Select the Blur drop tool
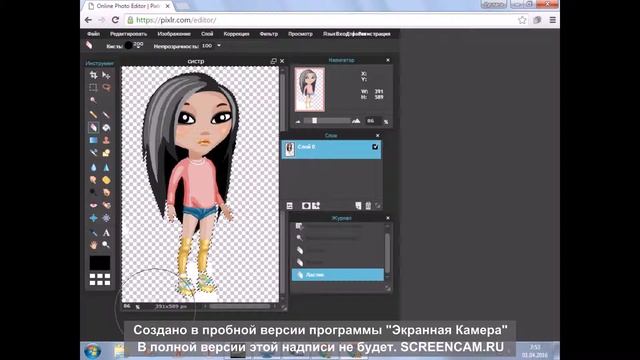The width and height of the screenshot is (640, 360). [93, 167]
